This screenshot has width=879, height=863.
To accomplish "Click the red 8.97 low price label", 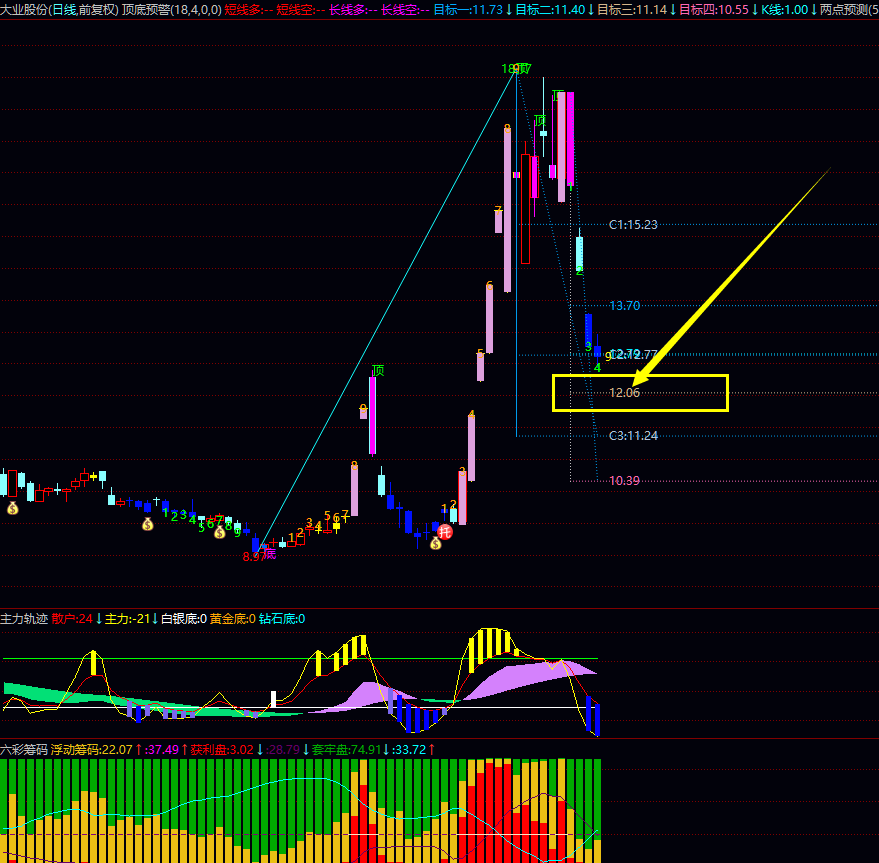I will pyautogui.click(x=253, y=557).
